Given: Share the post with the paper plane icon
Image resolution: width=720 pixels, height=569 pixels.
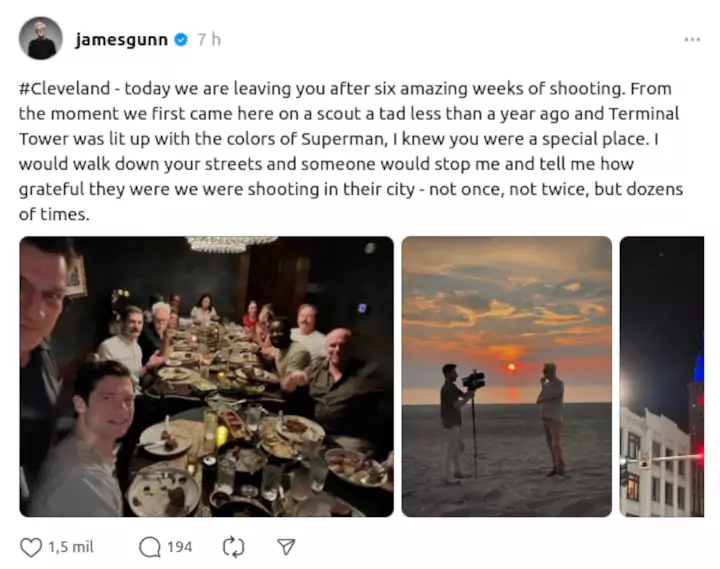Looking at the screenshot, I should (286, 547).
